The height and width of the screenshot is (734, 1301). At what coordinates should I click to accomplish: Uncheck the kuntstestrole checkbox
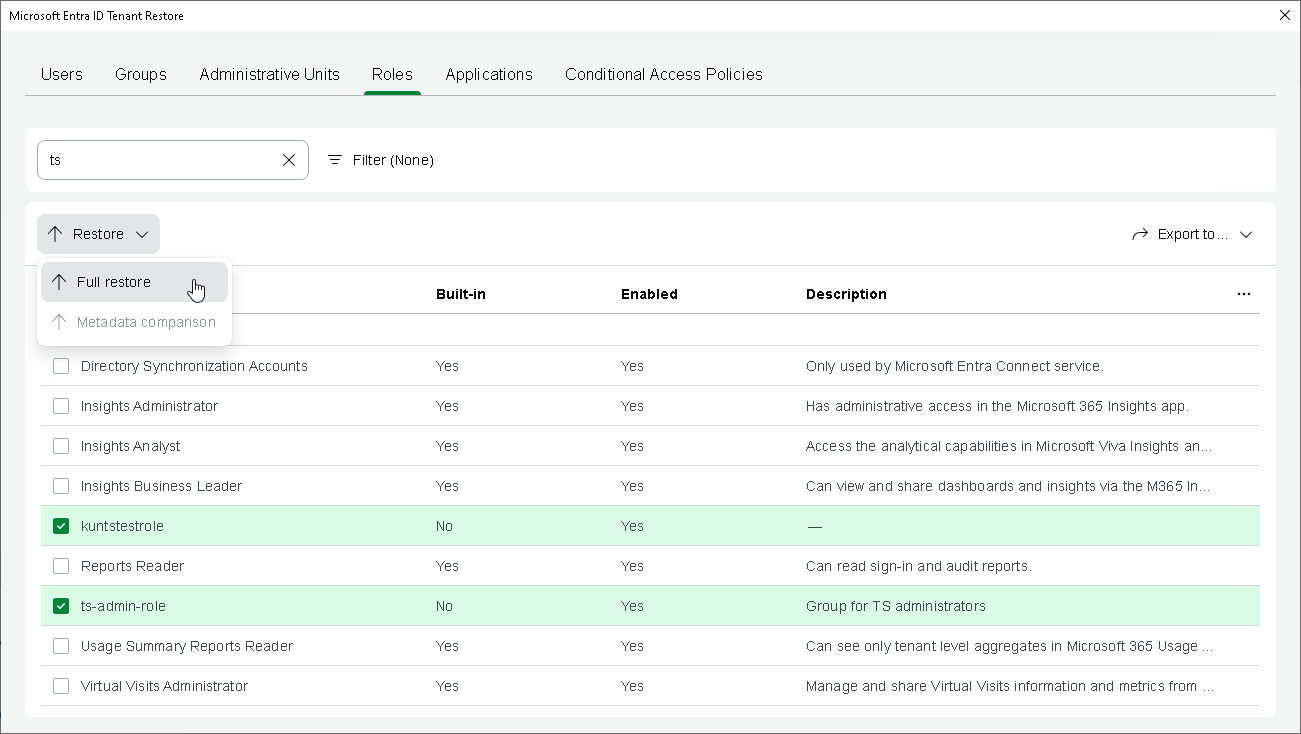click(x=61, y=526)
